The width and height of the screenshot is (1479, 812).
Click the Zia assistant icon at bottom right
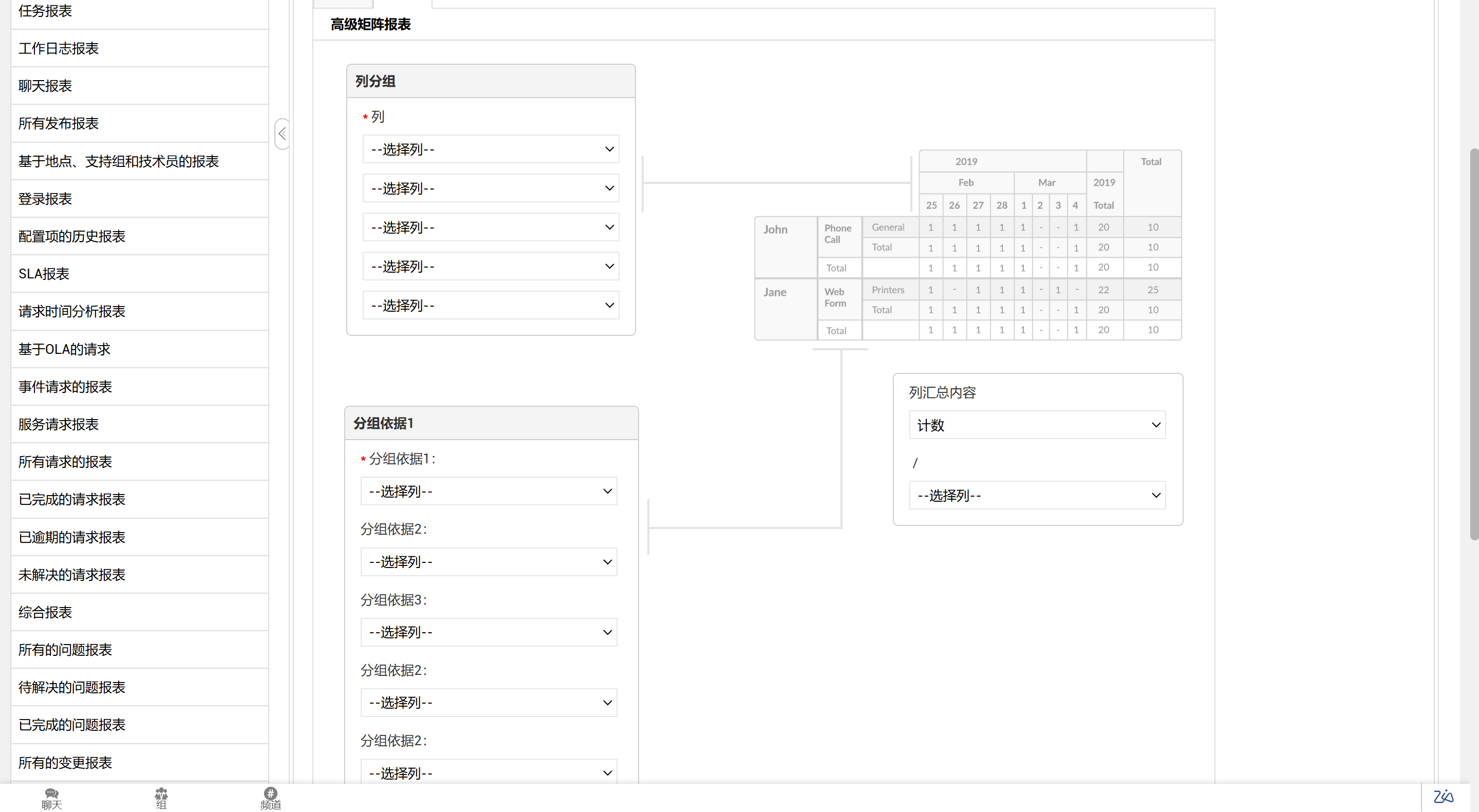point(1443,797)
